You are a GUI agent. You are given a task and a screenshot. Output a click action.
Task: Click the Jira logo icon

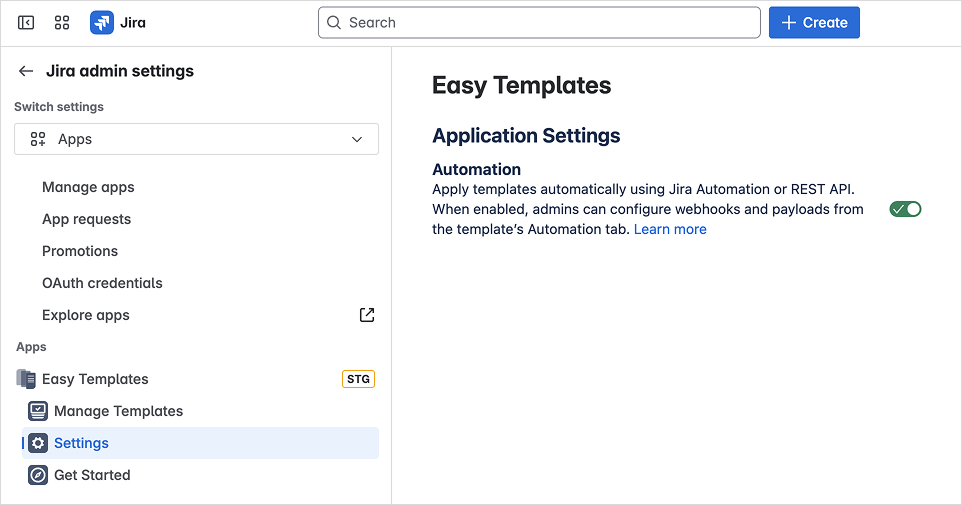tap(102, 22)
